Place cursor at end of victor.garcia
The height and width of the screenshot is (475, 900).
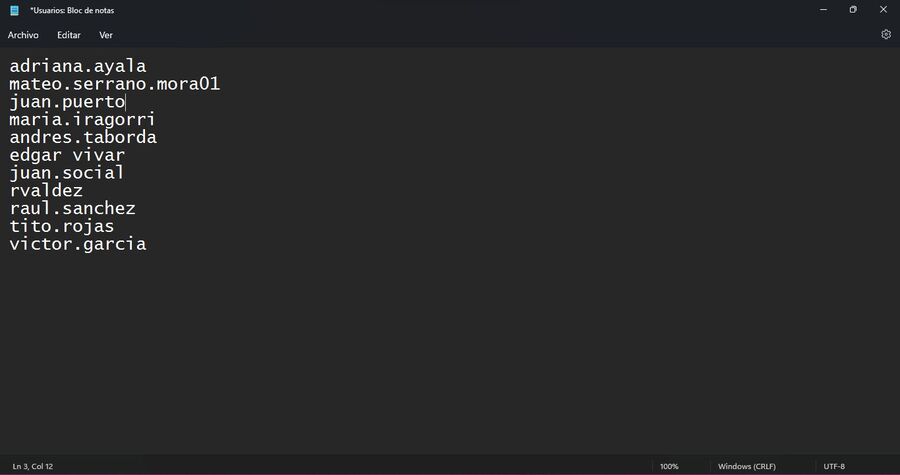[x=146, y=244]
